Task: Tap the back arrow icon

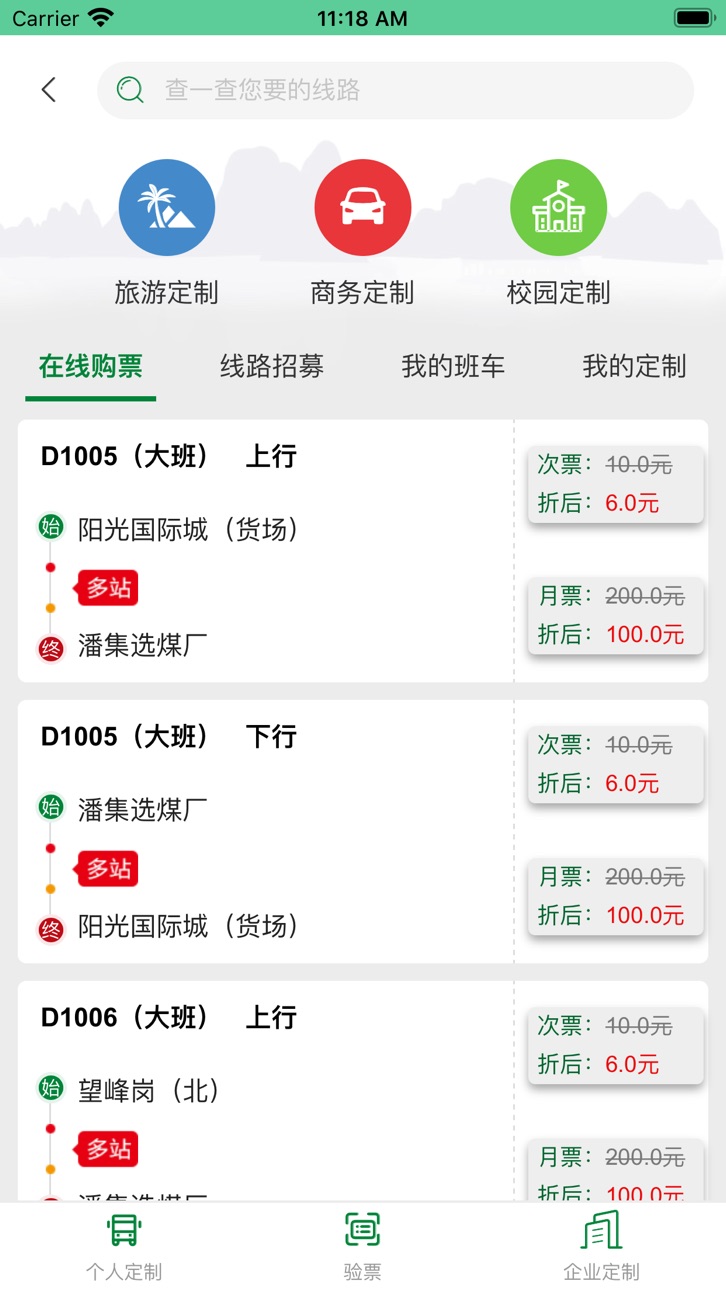Action: 48,90
